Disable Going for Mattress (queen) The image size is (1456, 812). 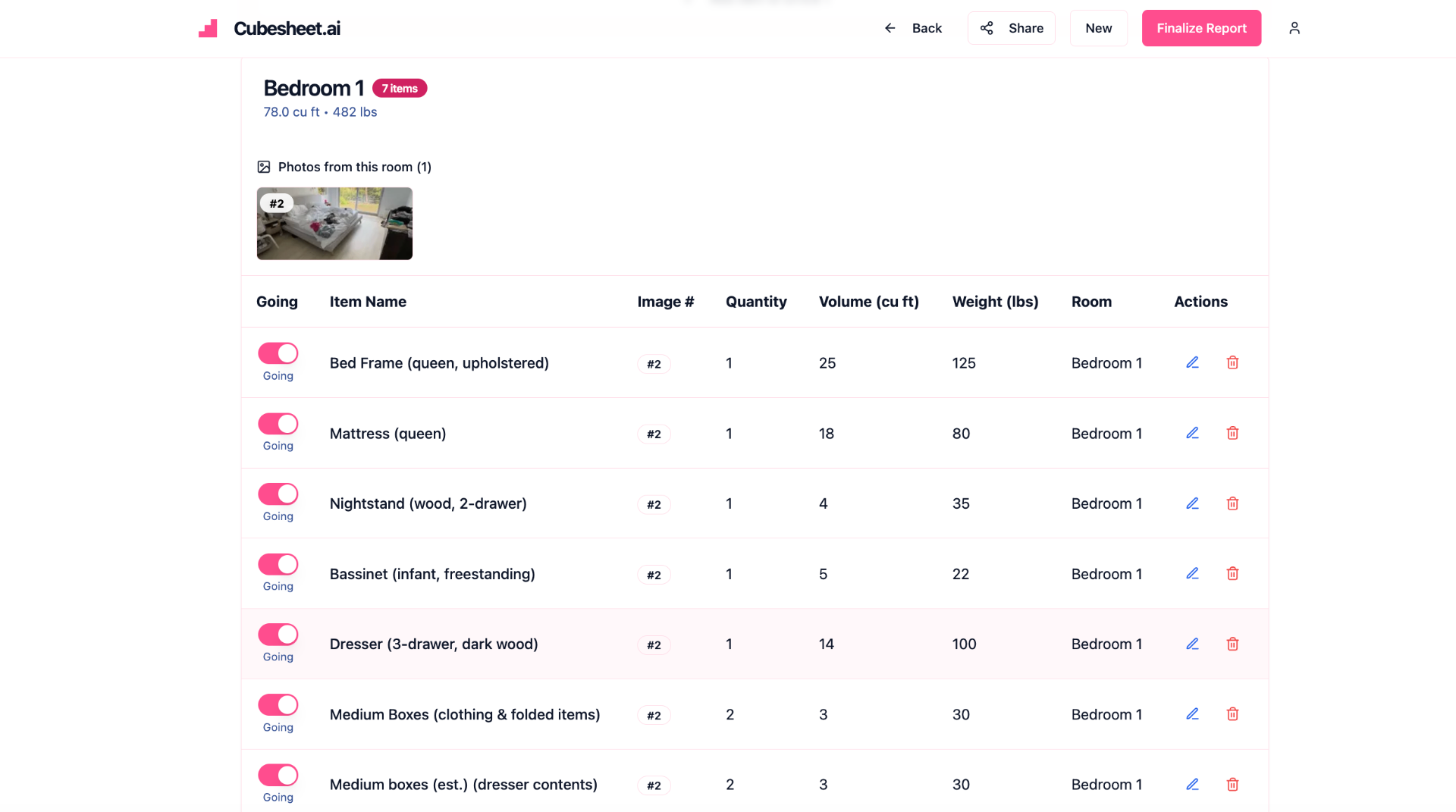(x=278, y=424)
